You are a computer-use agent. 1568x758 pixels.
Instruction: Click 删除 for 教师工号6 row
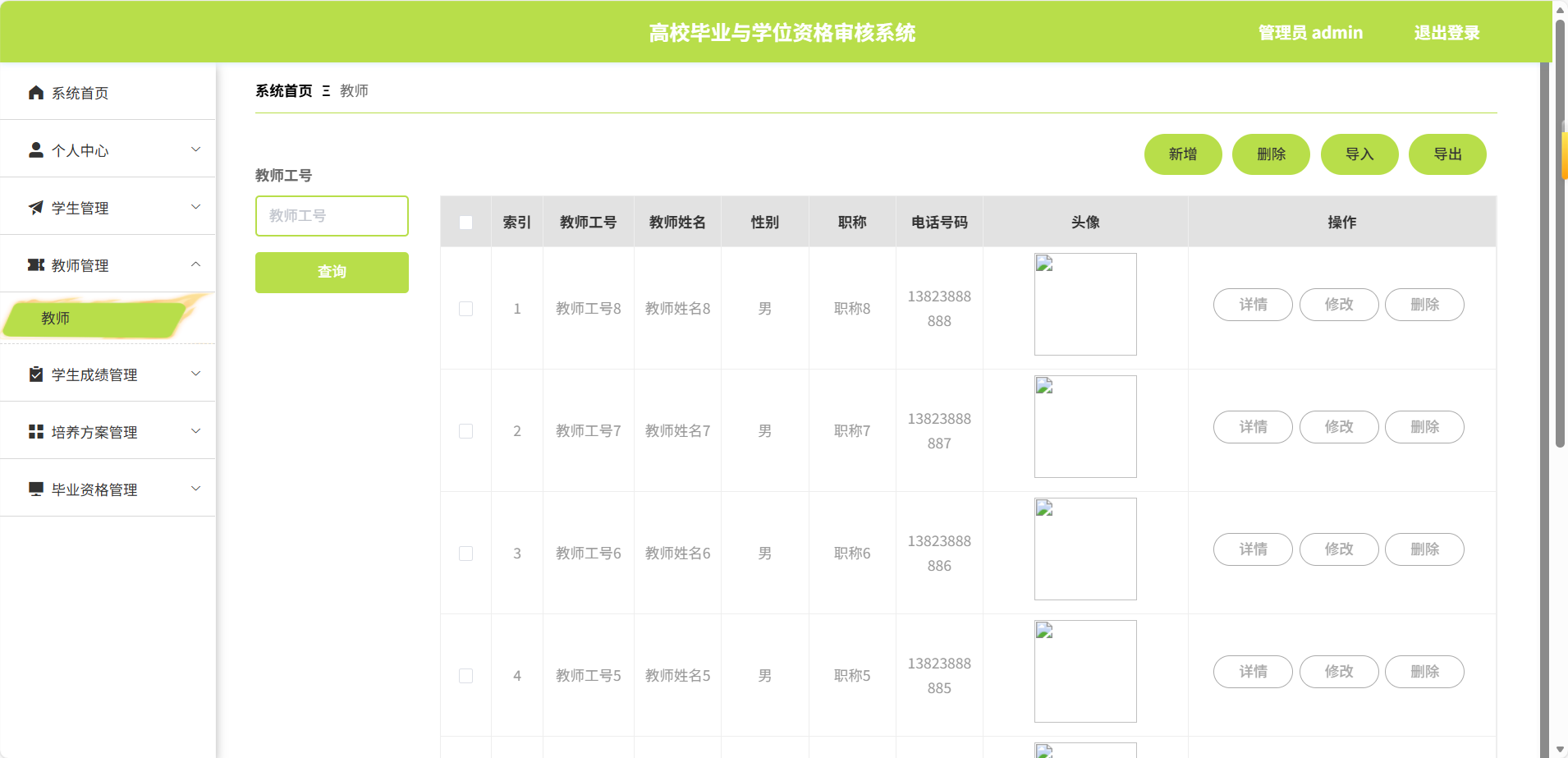tap(1424, 549)
